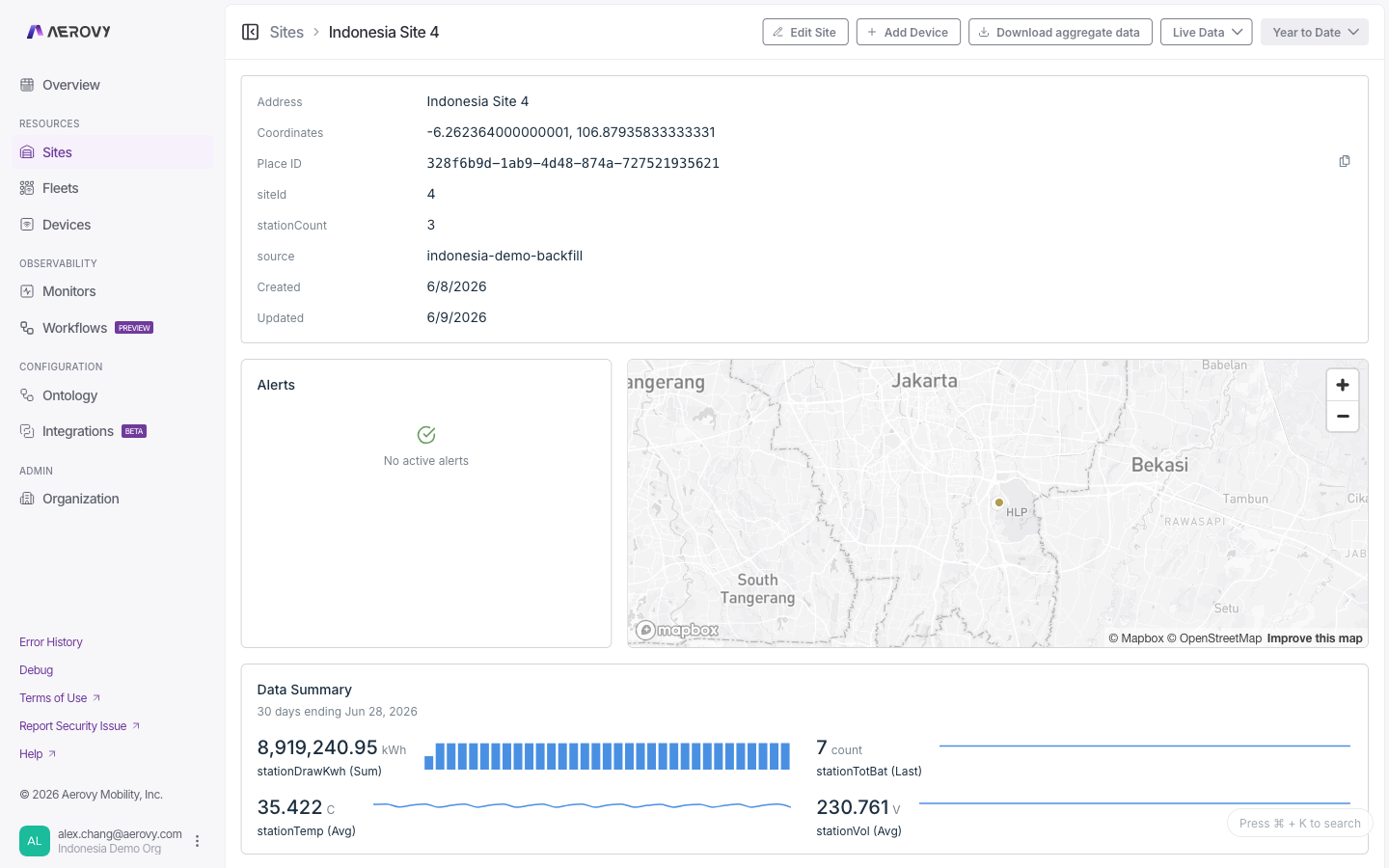This screenshot has width=1389, height=868.
Task: Click the Devices icon in sidebar
Action: 27,225
